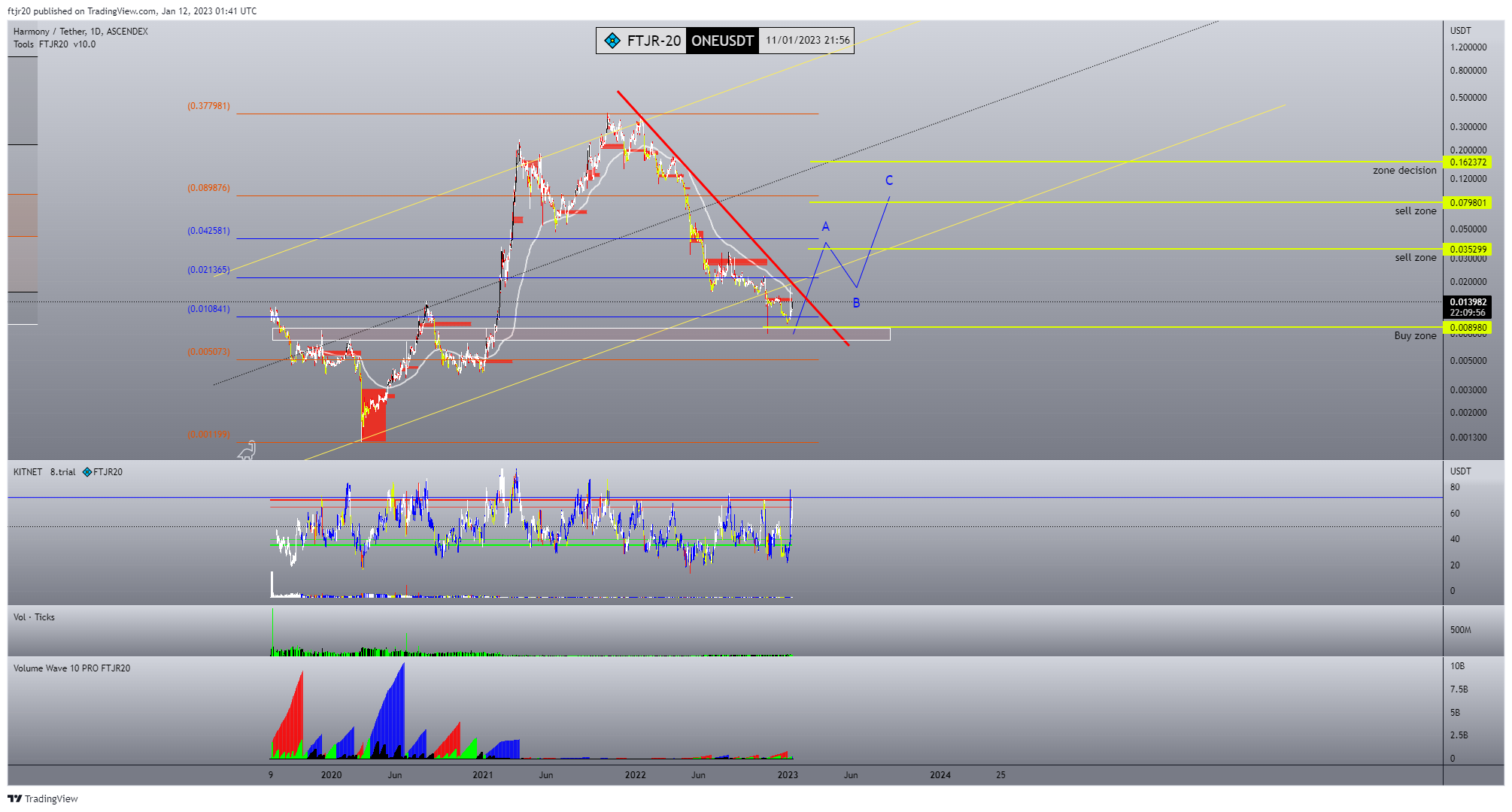Click the 7.5B volume wave axis value
Screen dimensions: 1512x812
click(x=1459, y=689)
